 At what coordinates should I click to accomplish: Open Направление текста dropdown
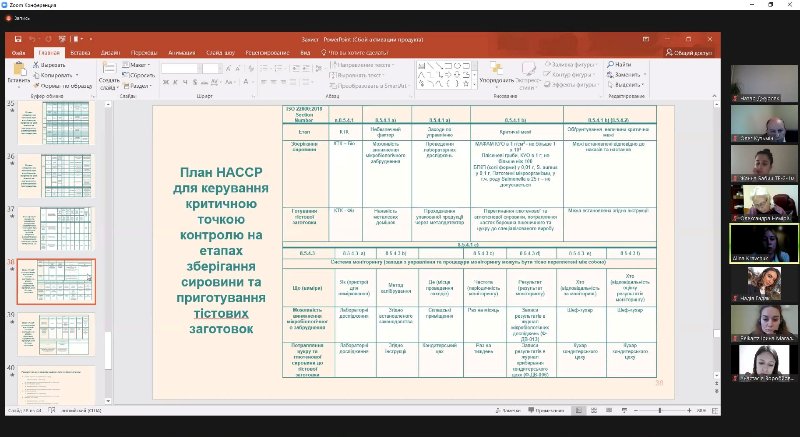click(x=362, y=65)
